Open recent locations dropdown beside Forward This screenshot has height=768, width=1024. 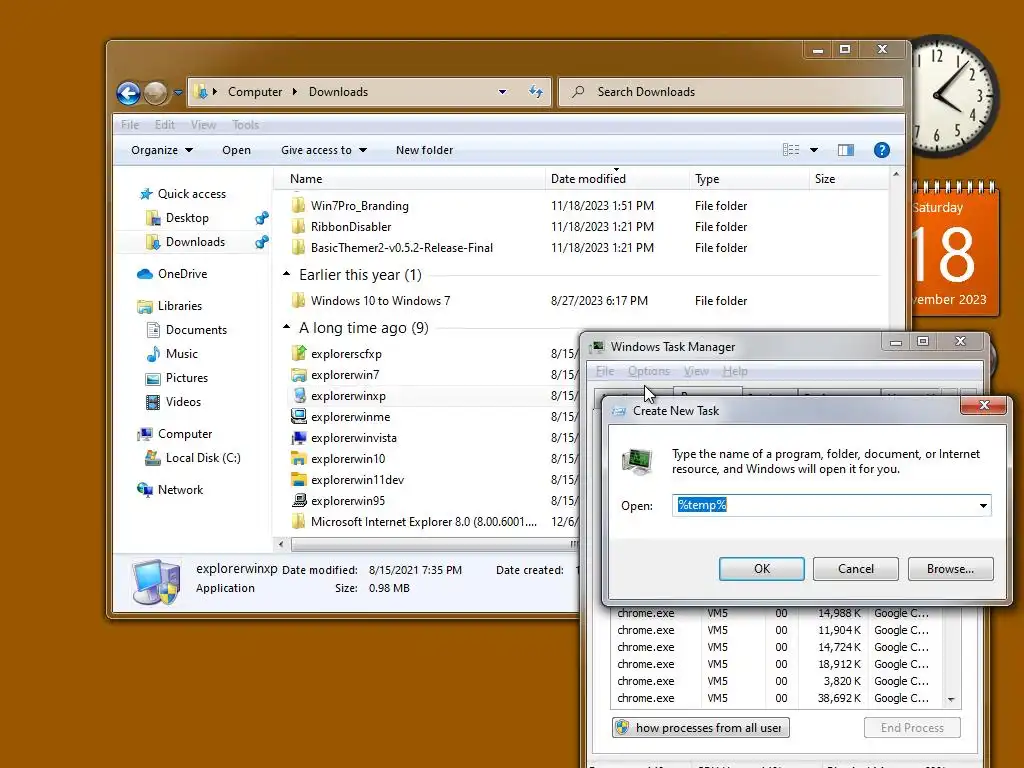(x=178, y=93)
